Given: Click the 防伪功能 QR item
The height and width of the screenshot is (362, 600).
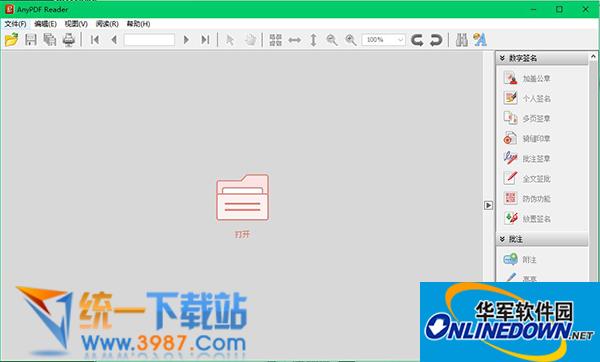Looking at the screenshot, I should [527, 198].
